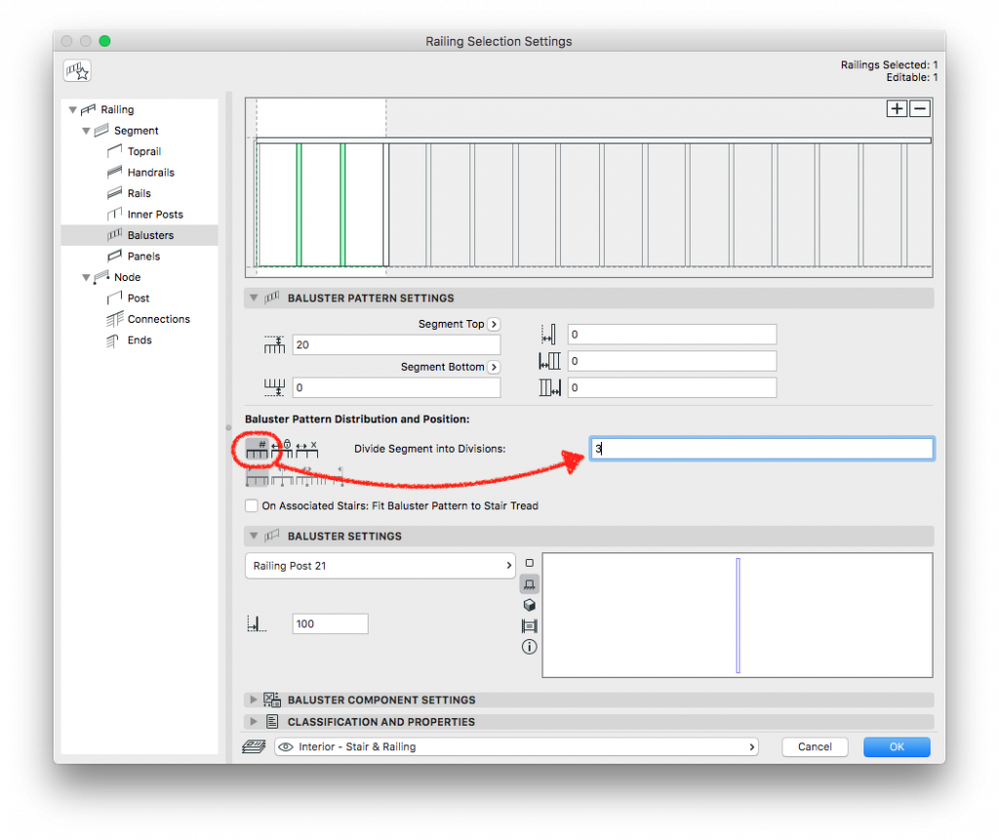
Task: Collapse the Railing tree node
Action: coord(73,110)
